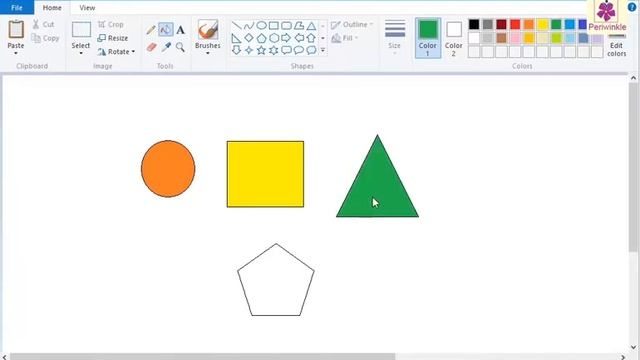Select the Magnifier tool
The height and width of the screenshot is (360, 640).
click(180, 47)
